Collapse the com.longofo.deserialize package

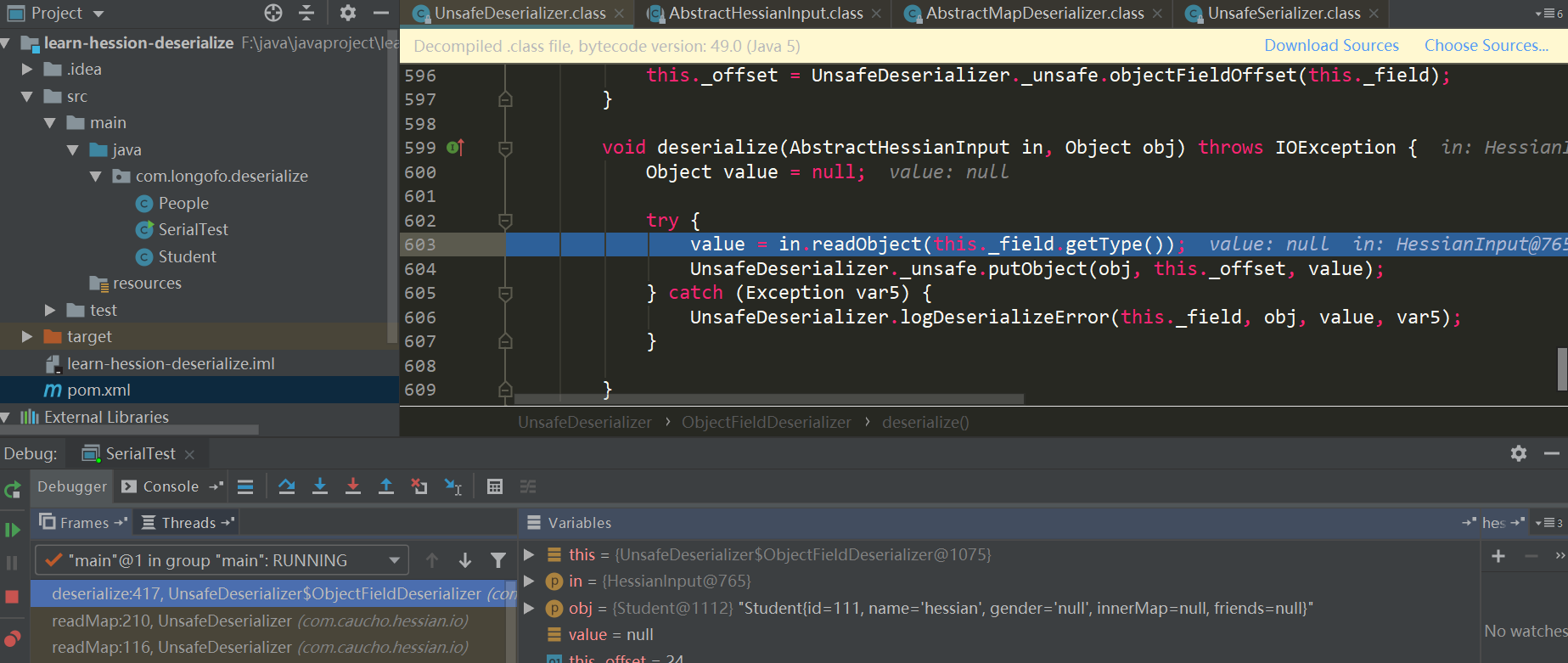pos(95,177)
